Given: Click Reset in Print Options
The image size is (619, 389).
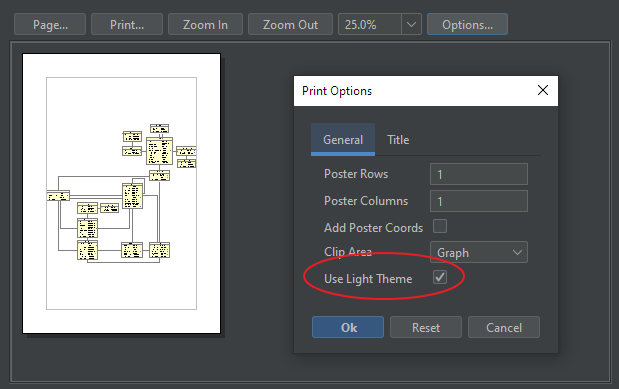Looking at the screenshot, I should 426,327.
